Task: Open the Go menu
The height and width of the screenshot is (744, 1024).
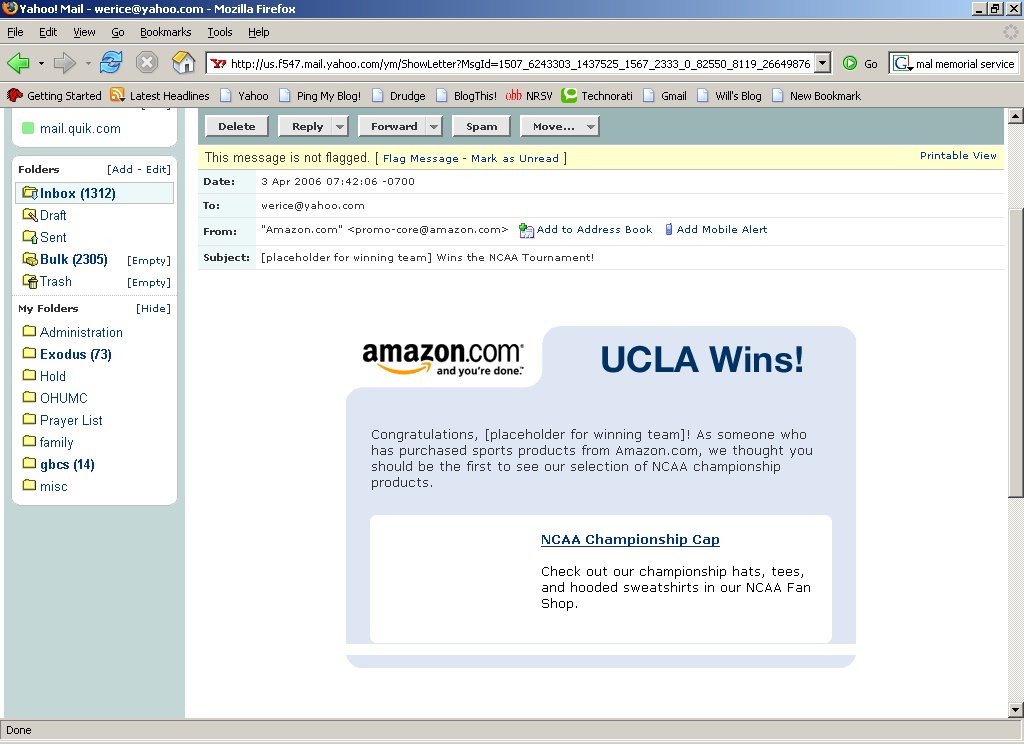Action: [118, 32]
